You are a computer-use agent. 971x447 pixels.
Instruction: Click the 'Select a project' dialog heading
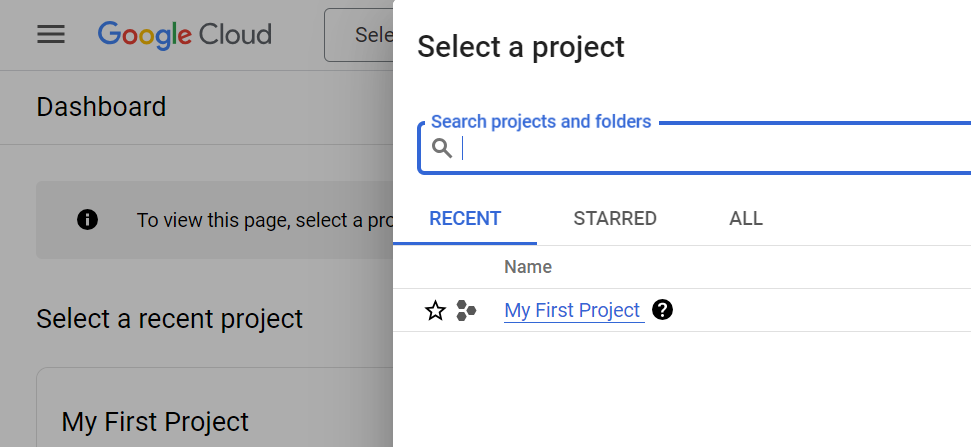click(x=521, y=46)
